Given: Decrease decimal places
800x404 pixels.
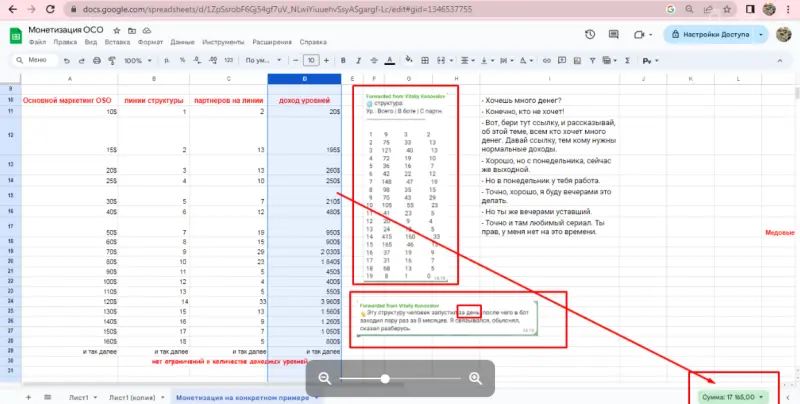Looking at the screenshot, I should [x=197, y=60].
